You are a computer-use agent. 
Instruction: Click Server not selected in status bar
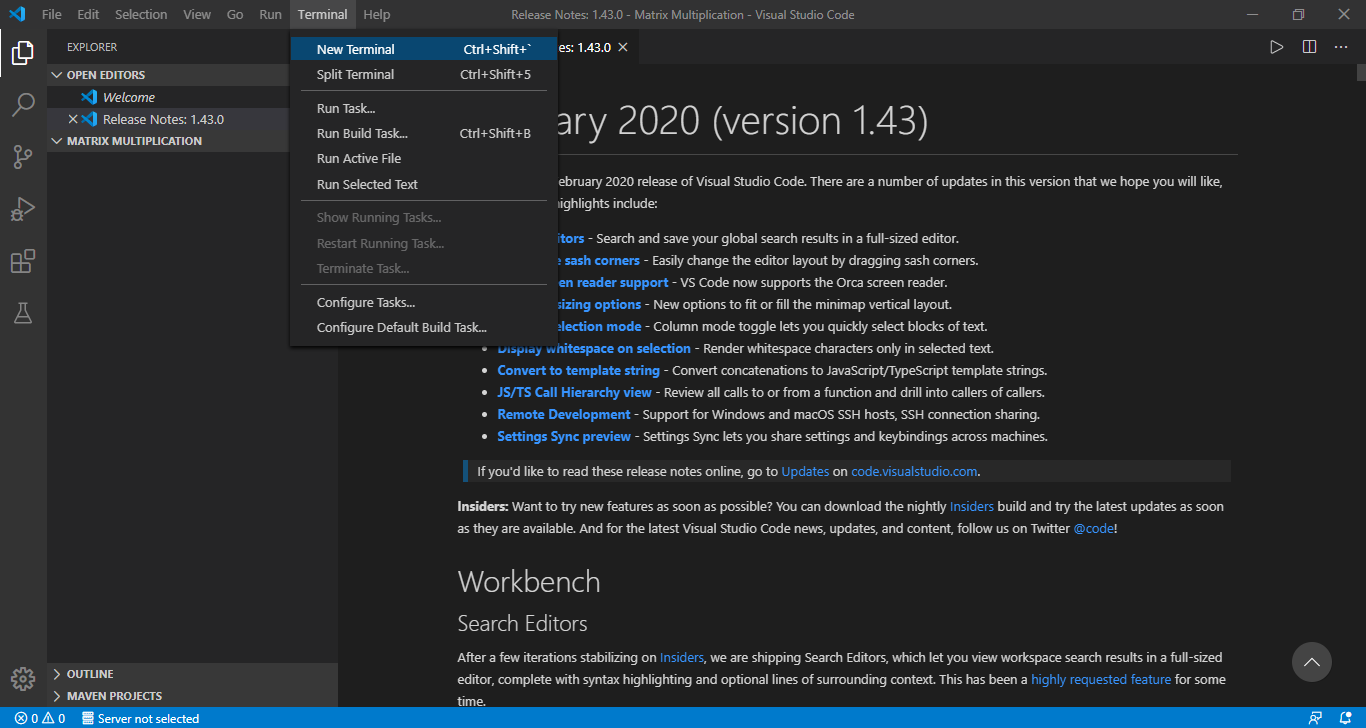click(x=140, y=718)
